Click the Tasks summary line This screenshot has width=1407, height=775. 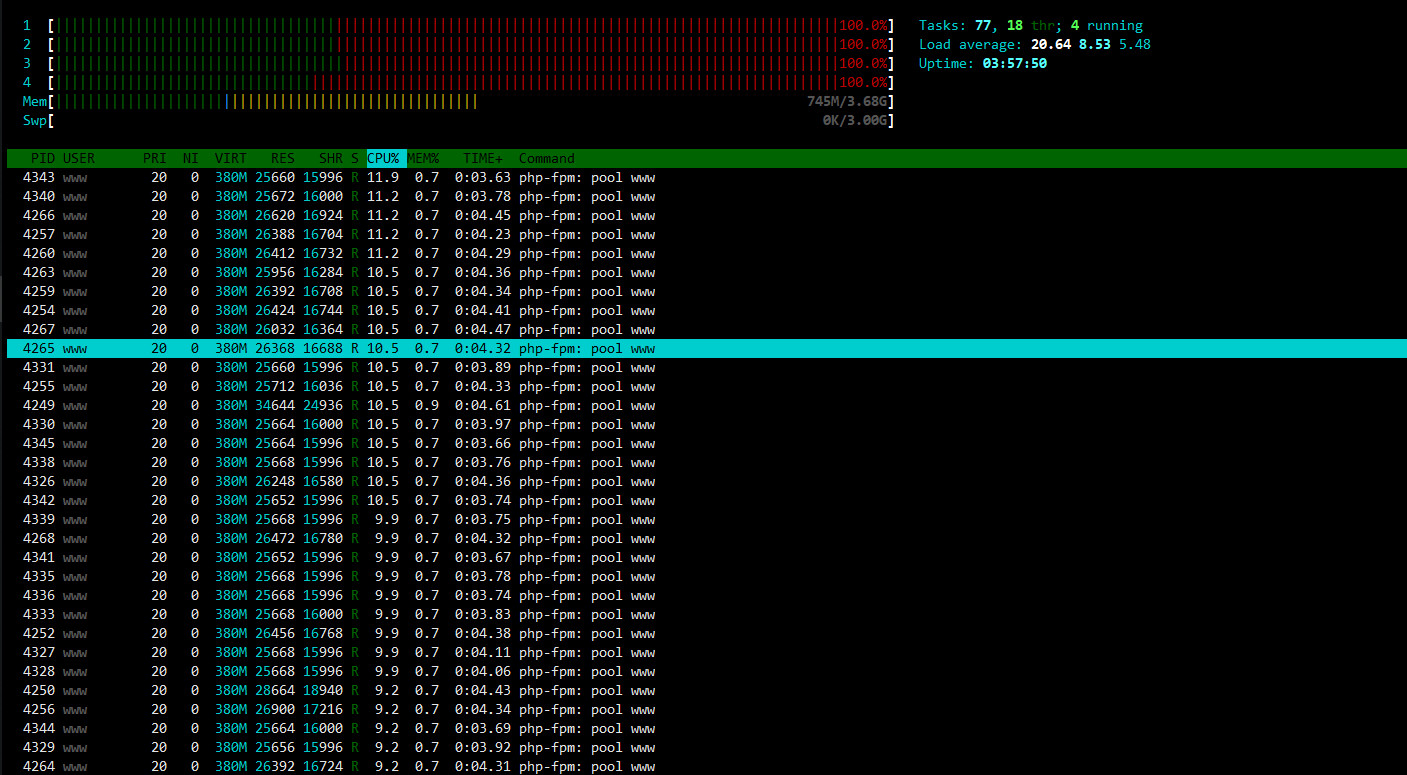click(1031, 25)
